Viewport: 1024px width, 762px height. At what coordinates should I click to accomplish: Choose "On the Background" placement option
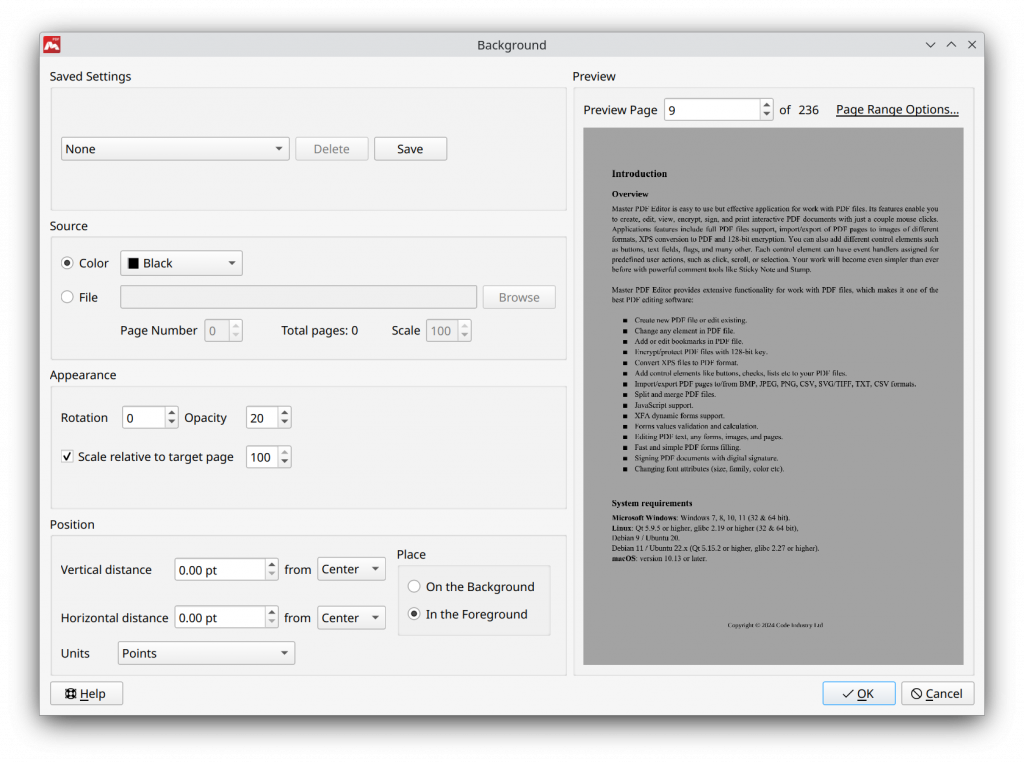point(413,586)
